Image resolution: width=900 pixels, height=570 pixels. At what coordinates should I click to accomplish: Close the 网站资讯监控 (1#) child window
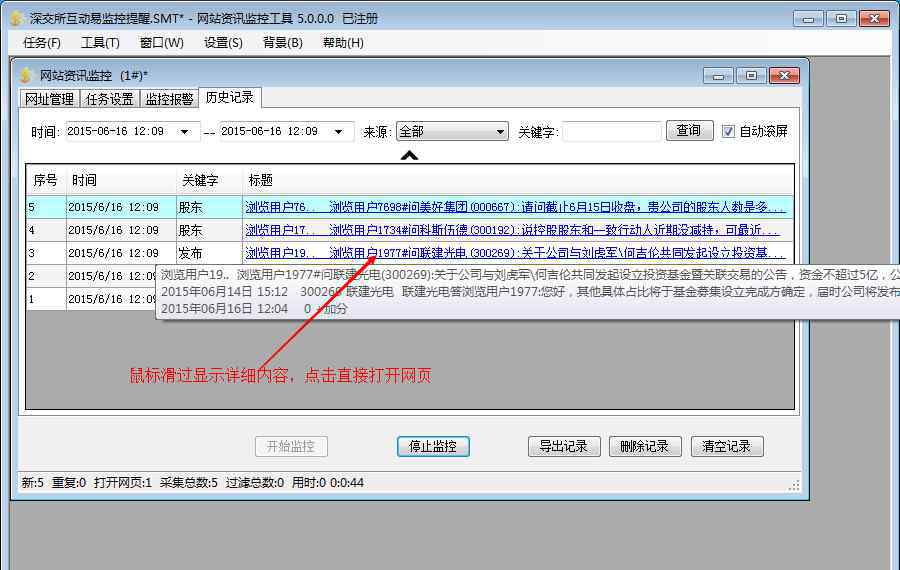coord(785,76)
